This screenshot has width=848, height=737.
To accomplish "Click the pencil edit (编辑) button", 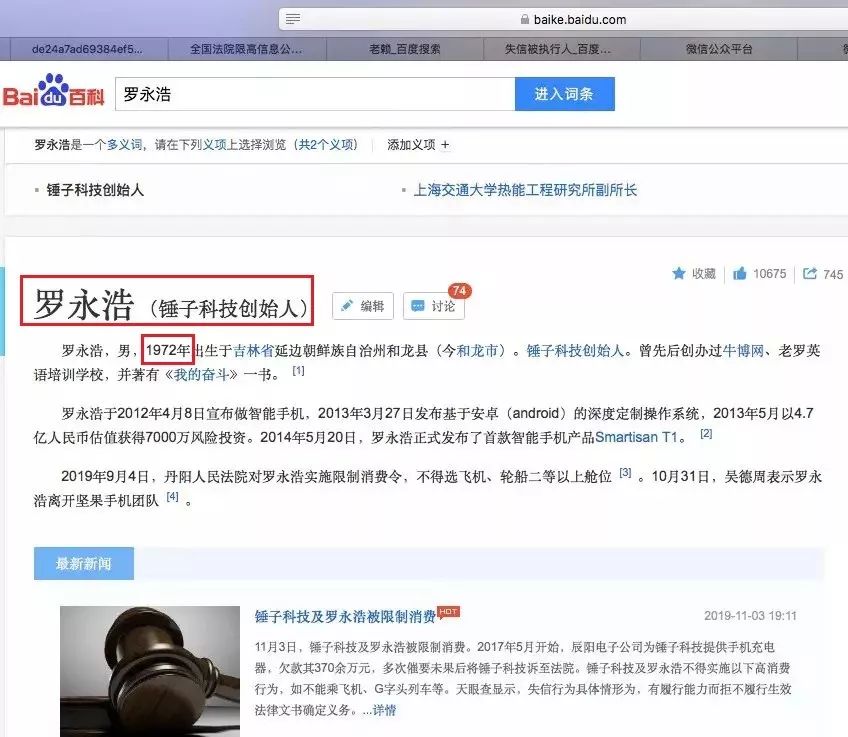I will coord(363,306).
